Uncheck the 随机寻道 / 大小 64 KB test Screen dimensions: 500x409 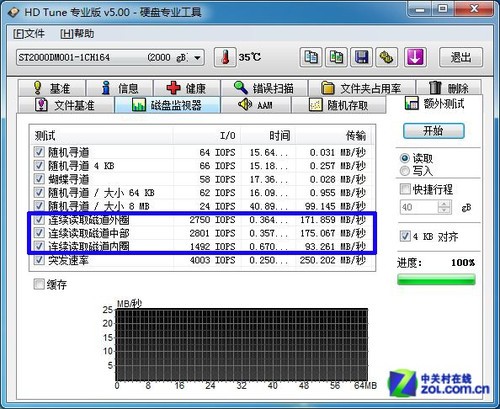39,192
